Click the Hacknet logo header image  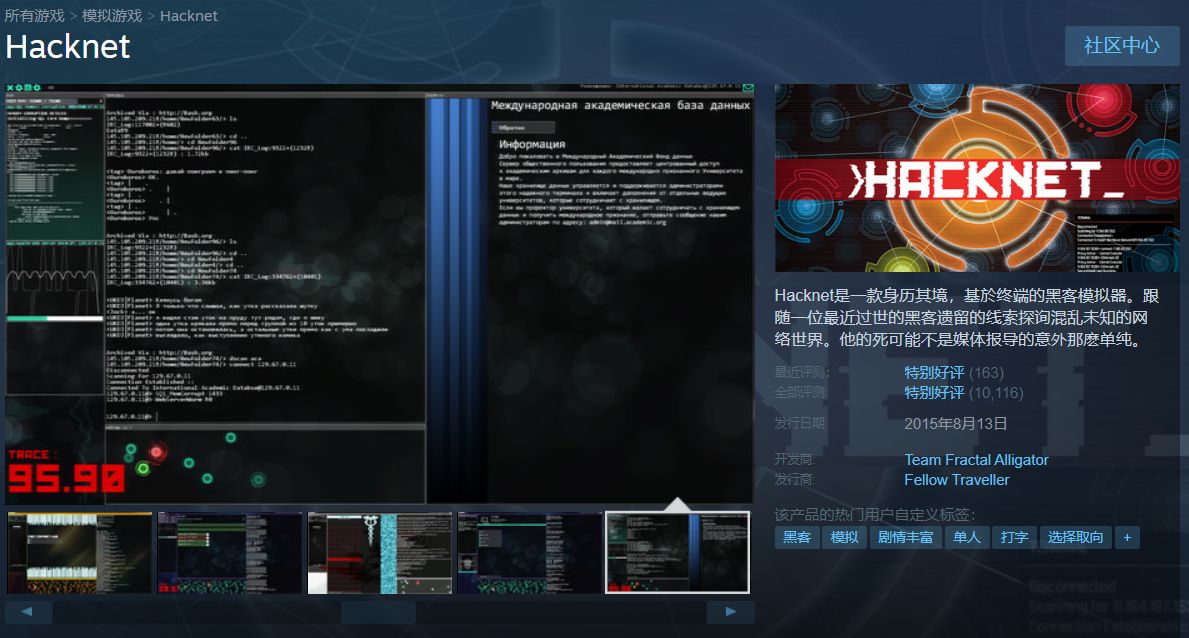(977, 178)
